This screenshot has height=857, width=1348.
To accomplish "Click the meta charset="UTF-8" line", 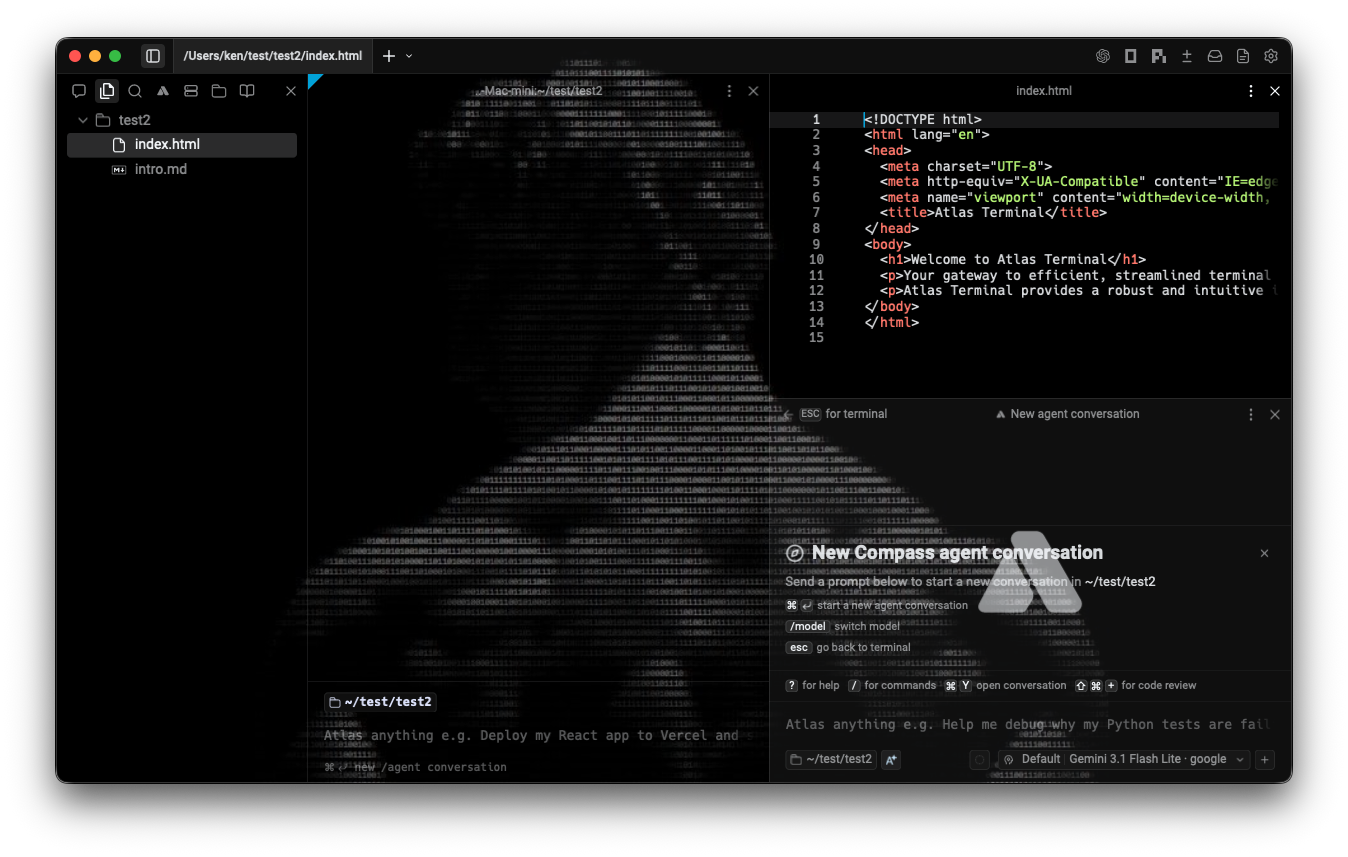I will pos(966,166).
